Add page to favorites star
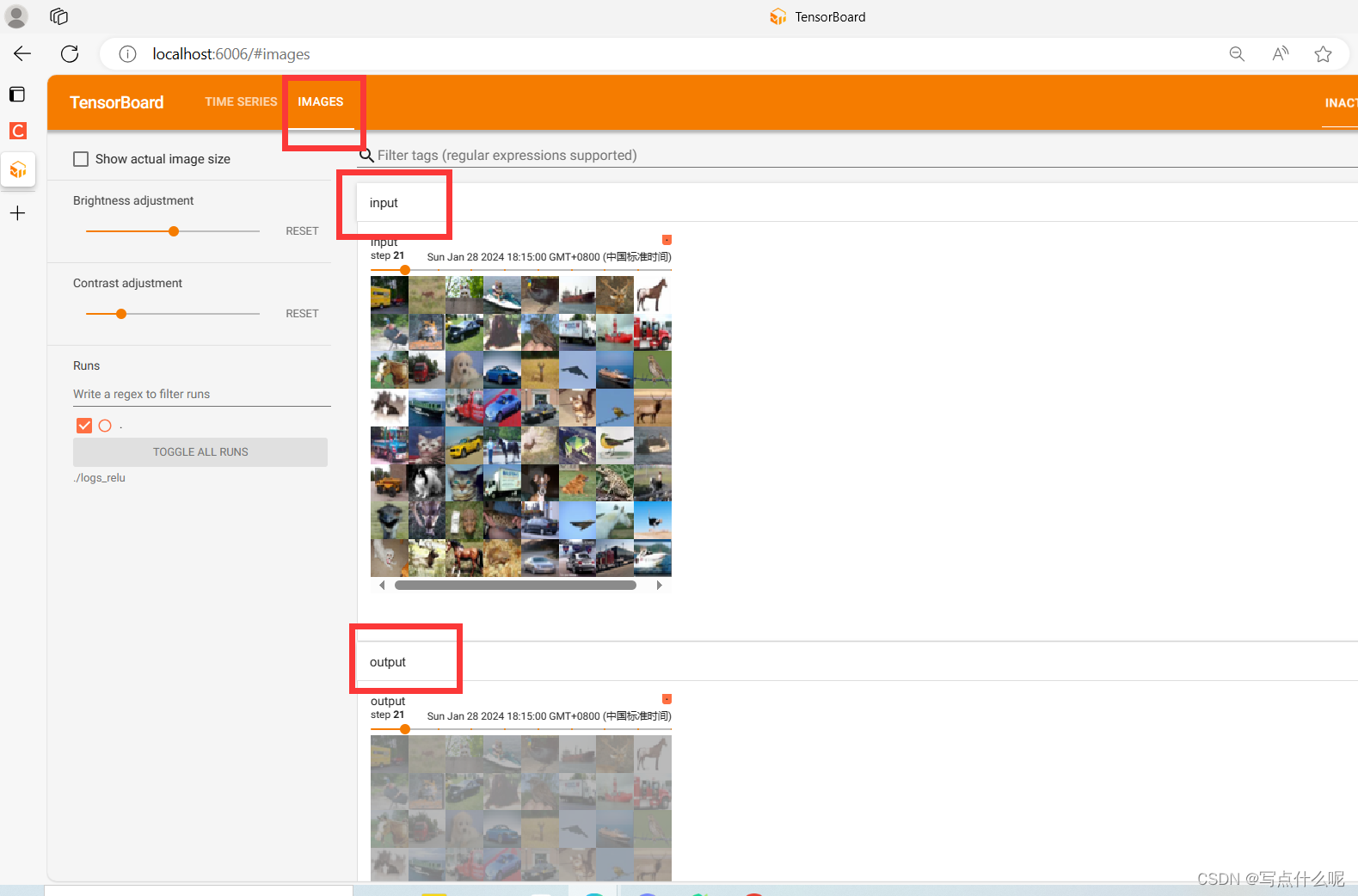Viewport: 1358px width, 896px height. (1323, 54)
